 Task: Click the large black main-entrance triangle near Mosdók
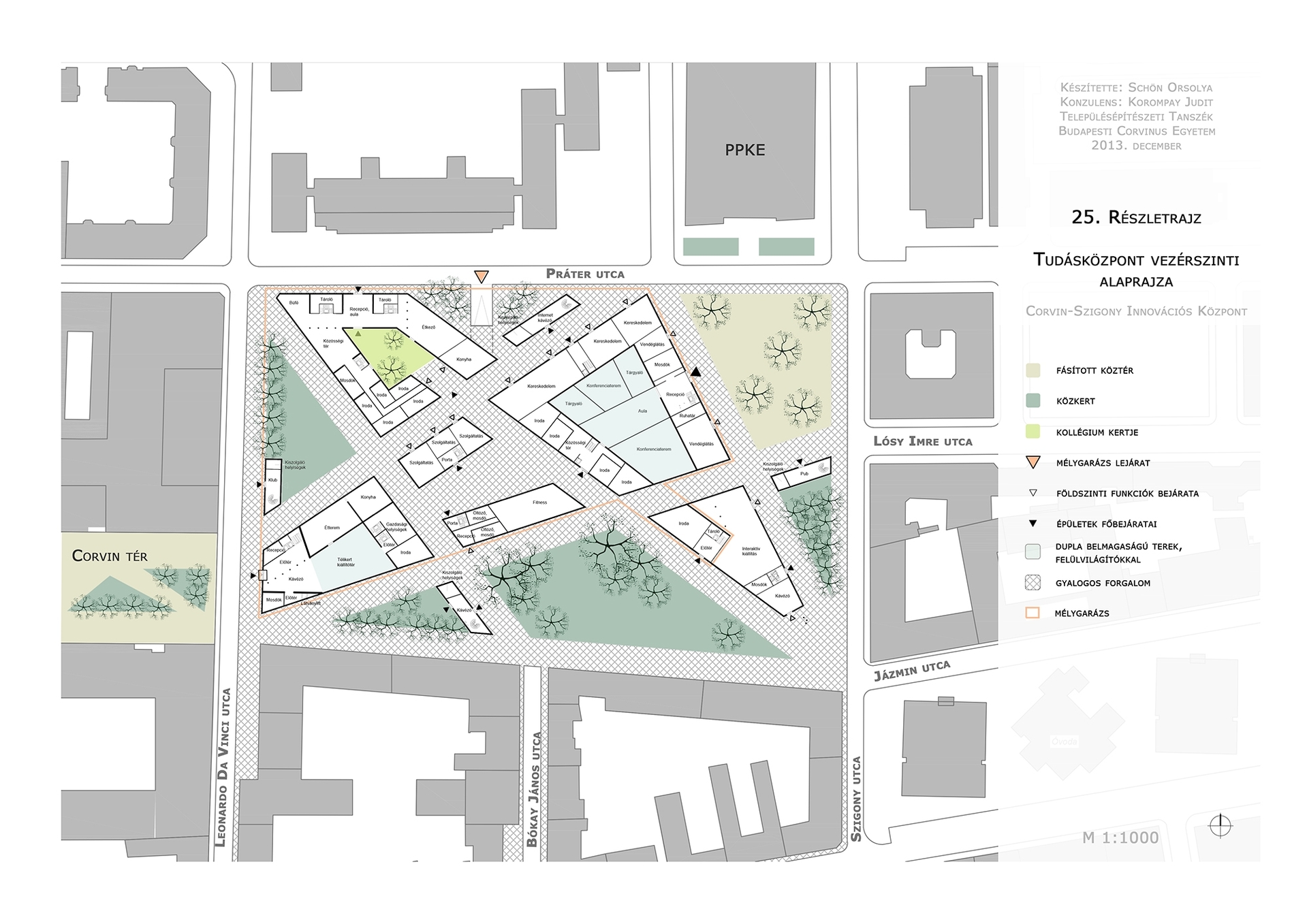(x=695, y=372)
